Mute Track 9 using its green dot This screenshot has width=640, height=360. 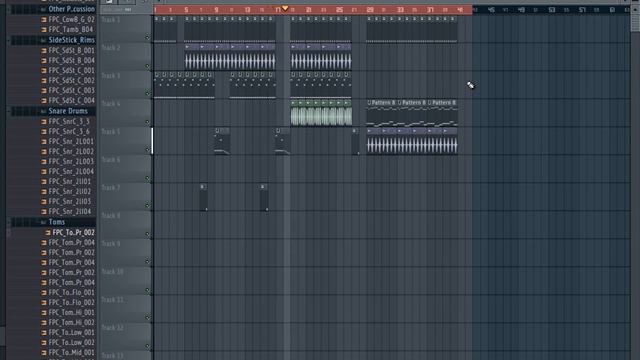pos(148,262)
